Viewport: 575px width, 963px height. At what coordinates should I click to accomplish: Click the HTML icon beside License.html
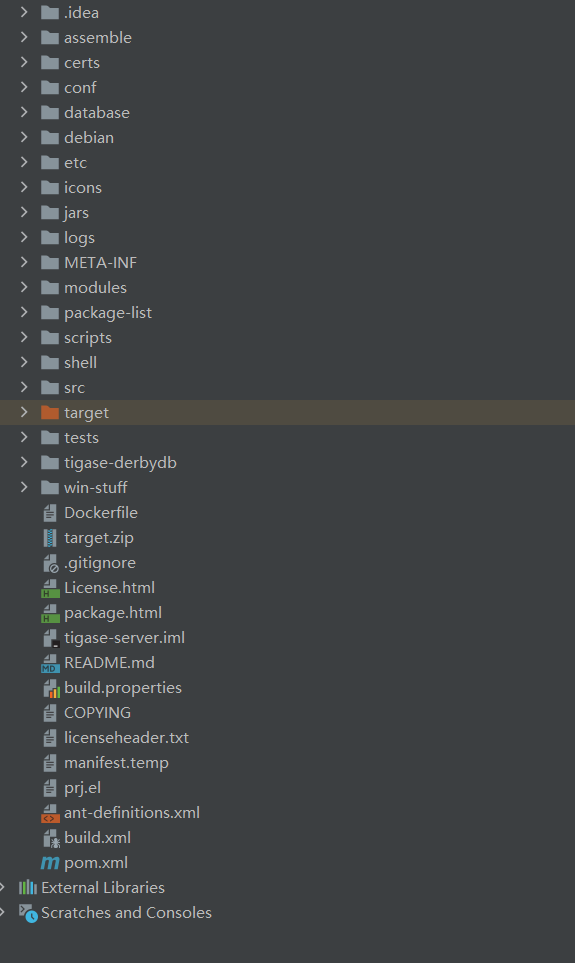click(50, 588)
